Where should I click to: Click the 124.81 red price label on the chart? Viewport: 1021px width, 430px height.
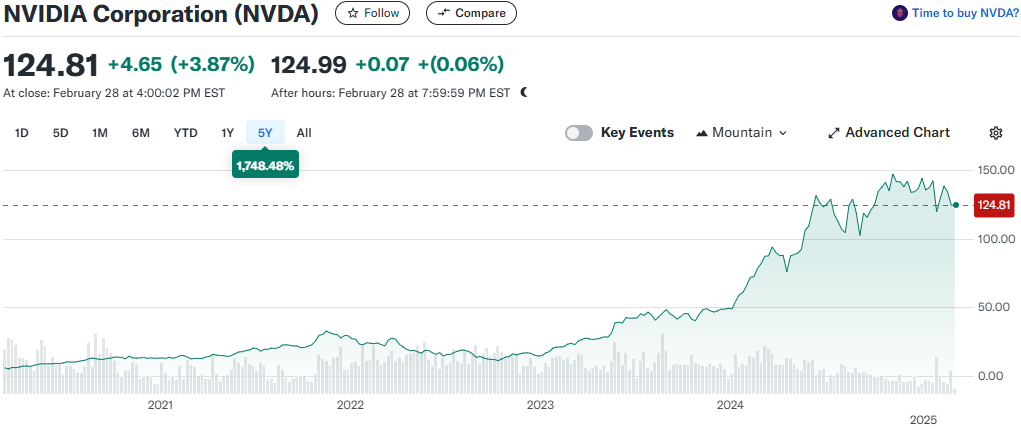tap(993, 206)
